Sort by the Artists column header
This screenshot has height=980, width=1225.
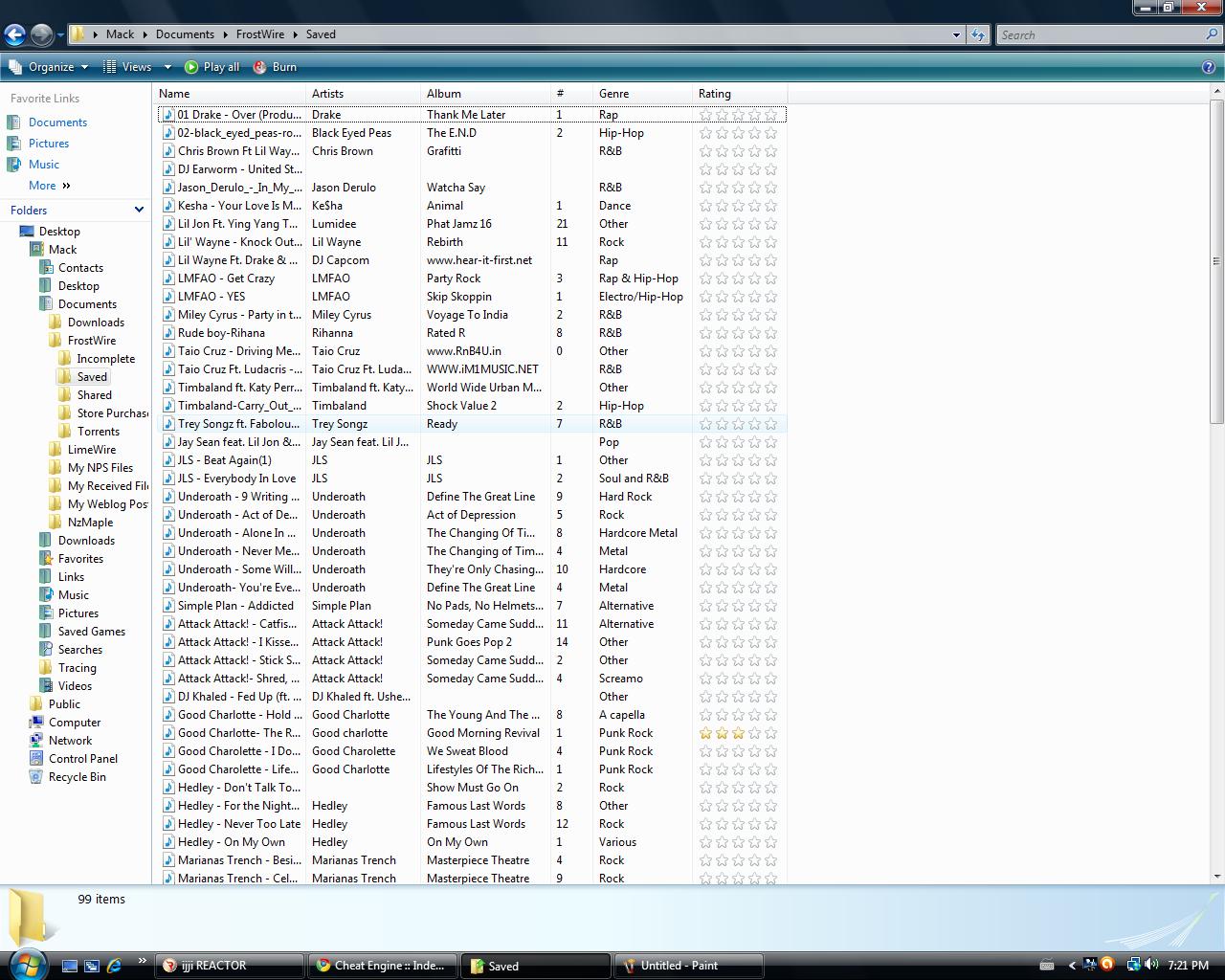click(x=327, y=94)
